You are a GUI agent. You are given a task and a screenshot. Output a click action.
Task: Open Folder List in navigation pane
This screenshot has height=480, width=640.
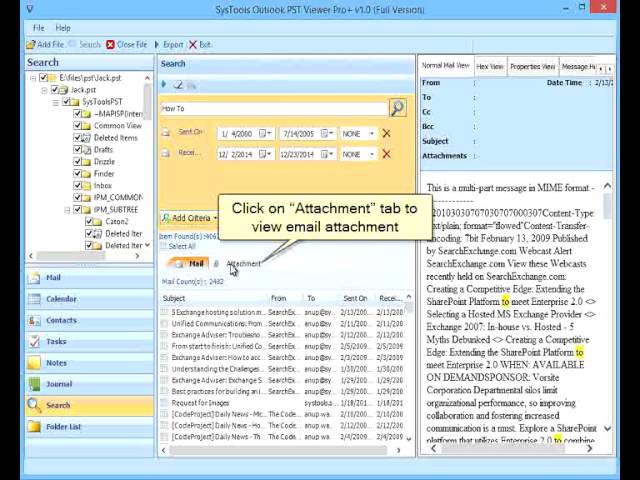click(x=90, y=427)
